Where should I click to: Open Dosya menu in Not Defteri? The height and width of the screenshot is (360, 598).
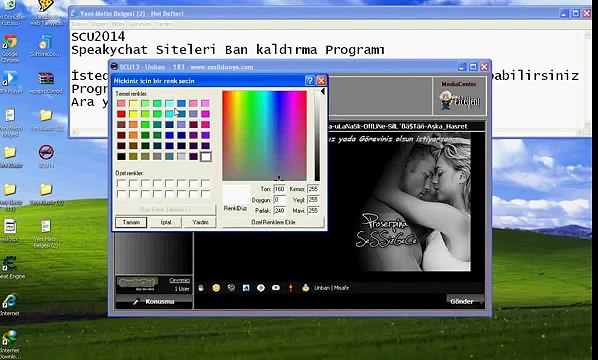pos(79,24)
